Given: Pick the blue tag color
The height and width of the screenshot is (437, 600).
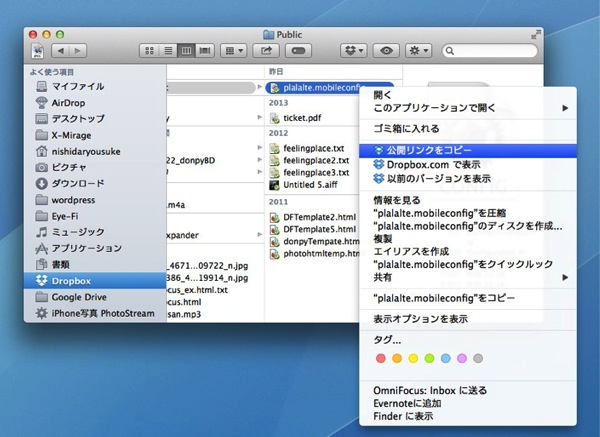Looking at the screenshot, I should [446, 359].
